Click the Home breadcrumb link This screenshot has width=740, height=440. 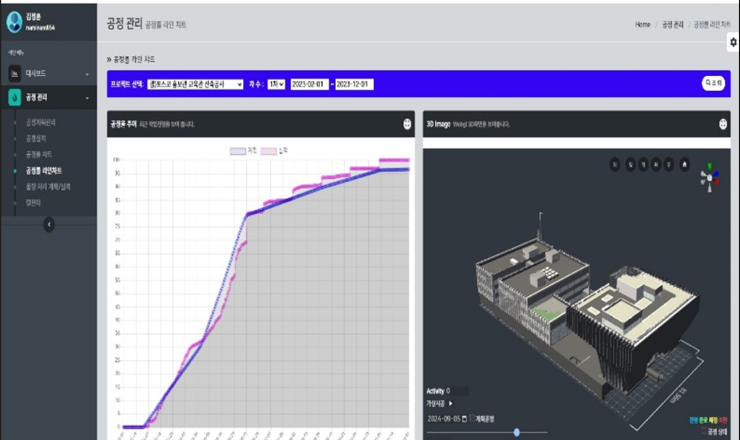[x=642, y=24]
